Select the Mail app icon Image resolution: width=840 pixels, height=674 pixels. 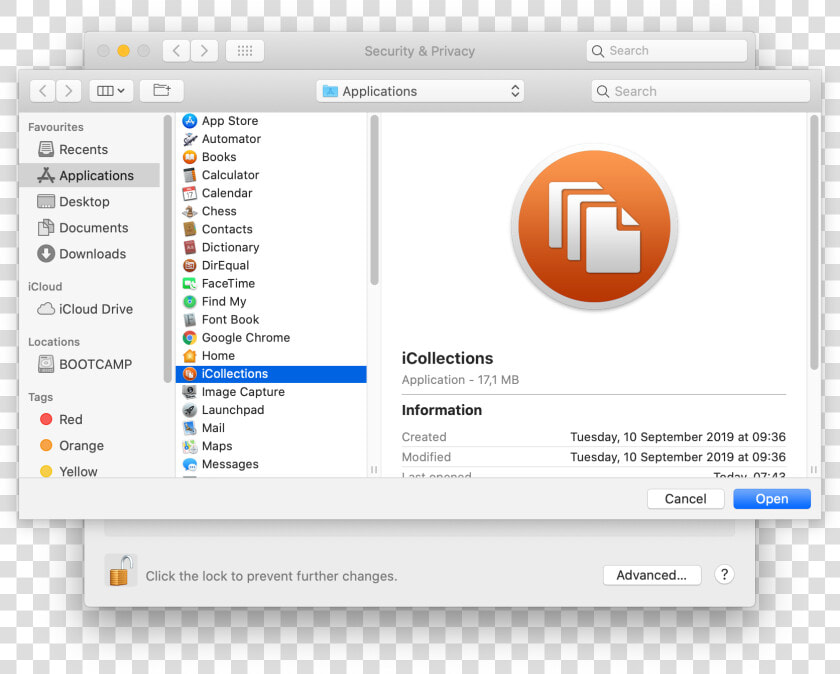pyautogui.click(x=190, y=428)
